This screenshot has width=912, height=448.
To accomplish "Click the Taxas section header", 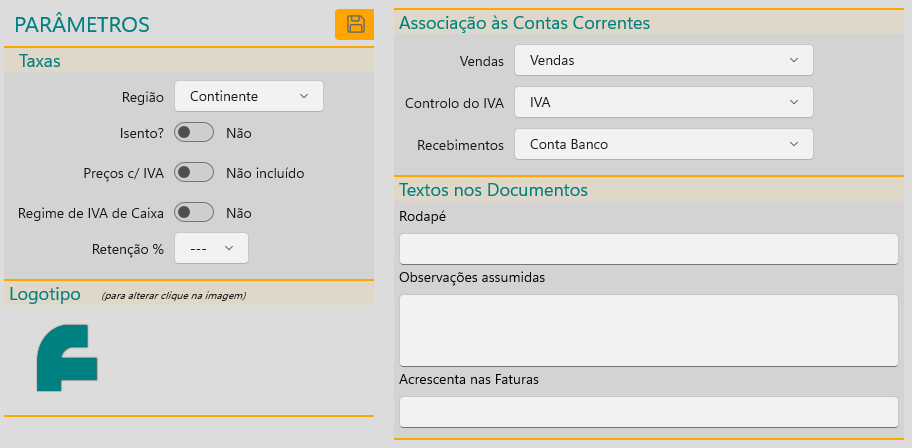I will pyautogui.click(x=40, y=61).
